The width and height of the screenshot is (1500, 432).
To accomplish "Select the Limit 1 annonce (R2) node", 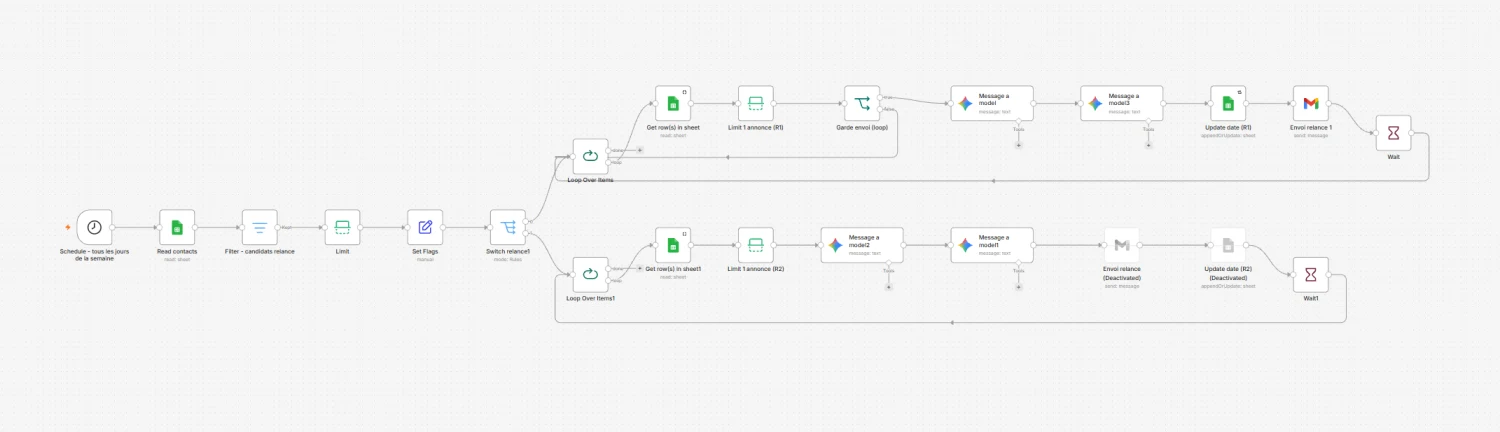I will 756,245.
